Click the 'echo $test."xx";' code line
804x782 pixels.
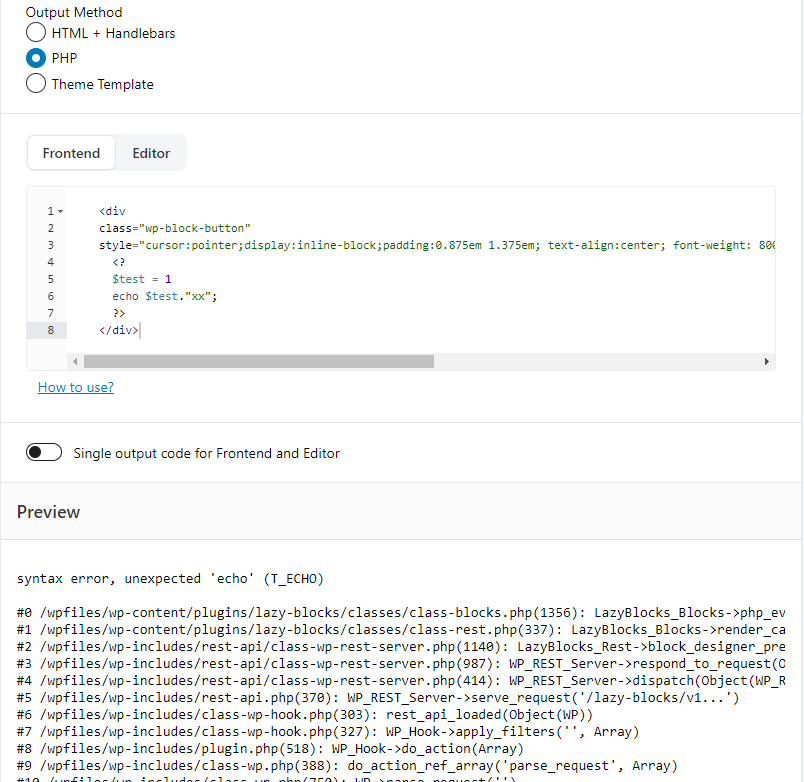tap(165, 296)
